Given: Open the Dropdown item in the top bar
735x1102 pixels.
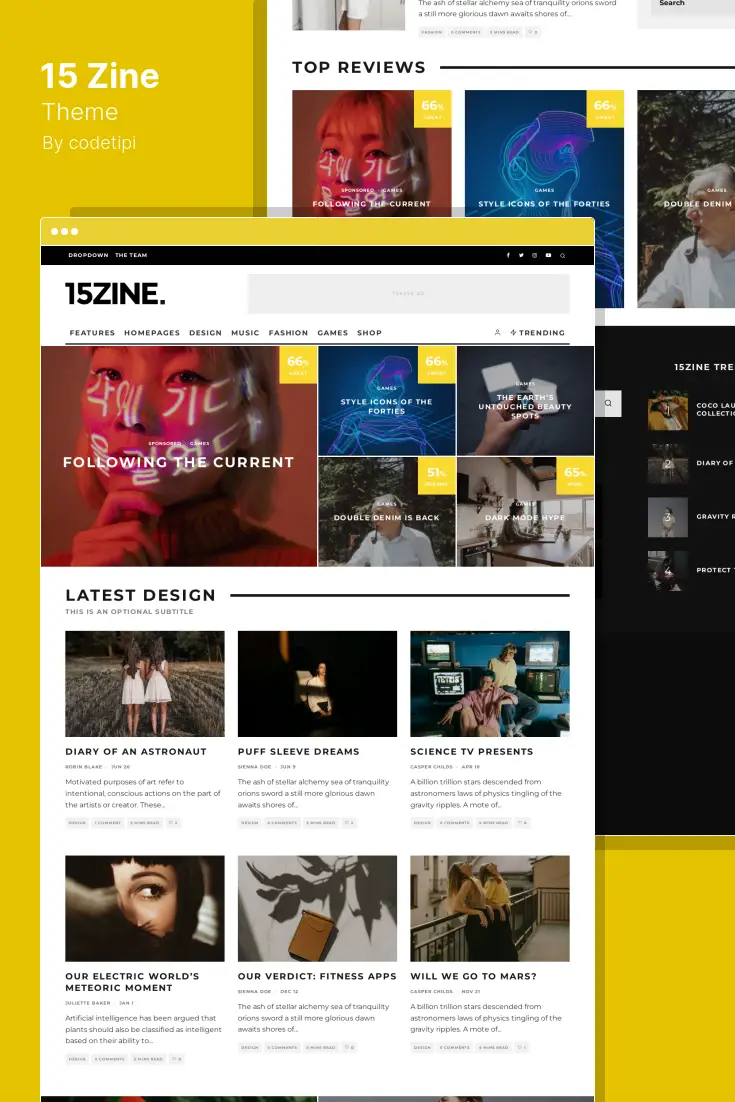Looking at the screenshot, I should (88, 255).
